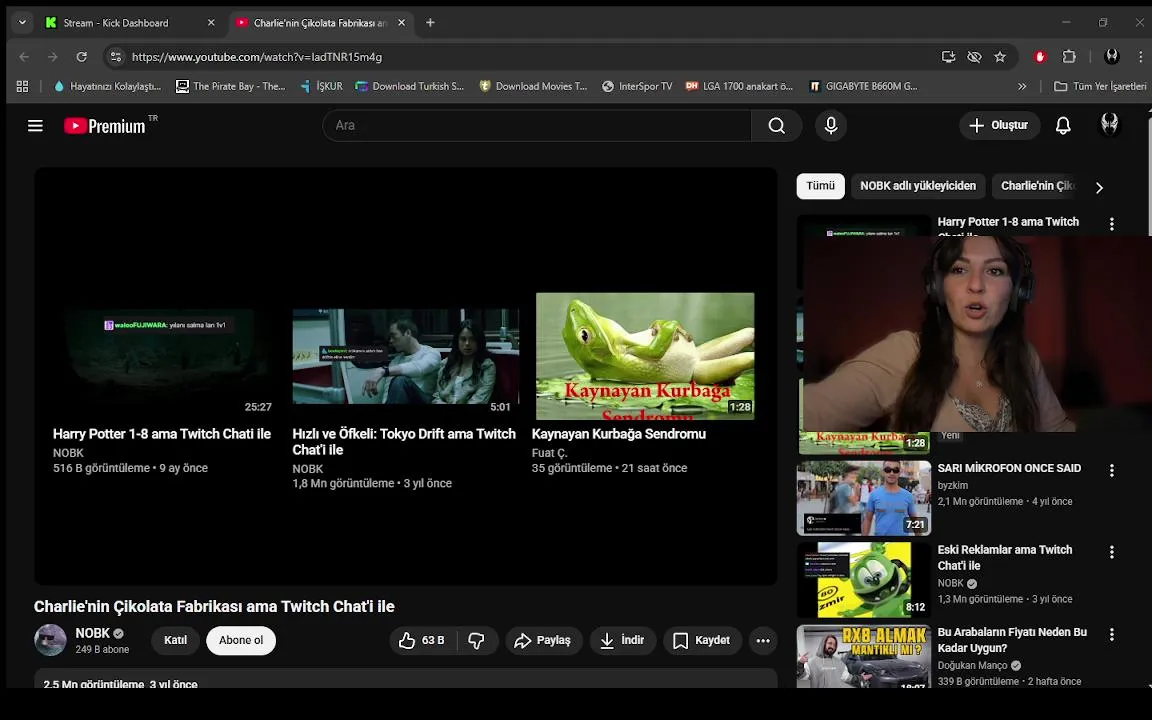Screen dimensions: 1152x720
Task: Open InterSpor TV bookmark
Action: click(637, 86)
